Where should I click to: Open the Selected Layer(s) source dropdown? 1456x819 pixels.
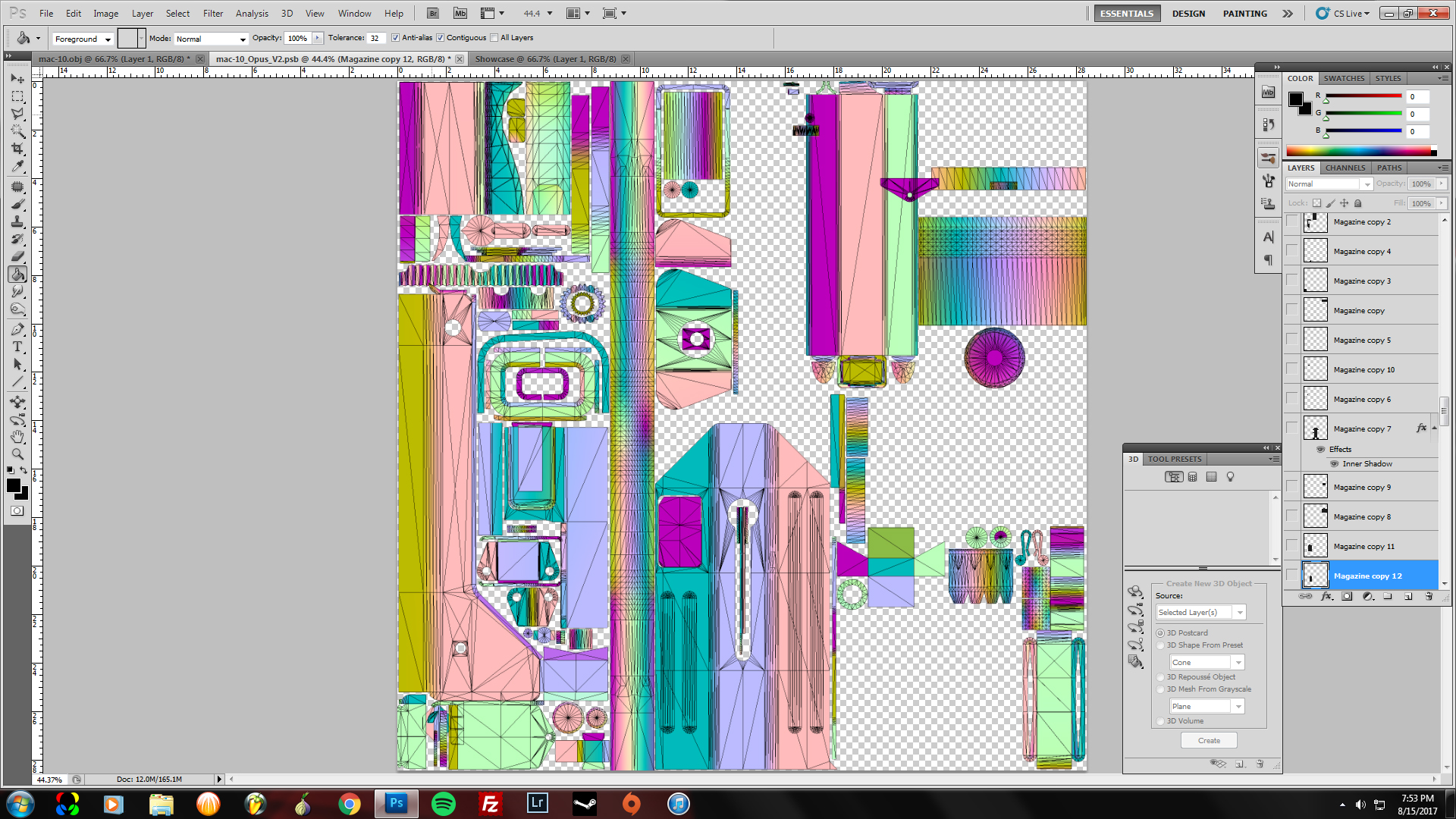click(x=1200, y=612)
